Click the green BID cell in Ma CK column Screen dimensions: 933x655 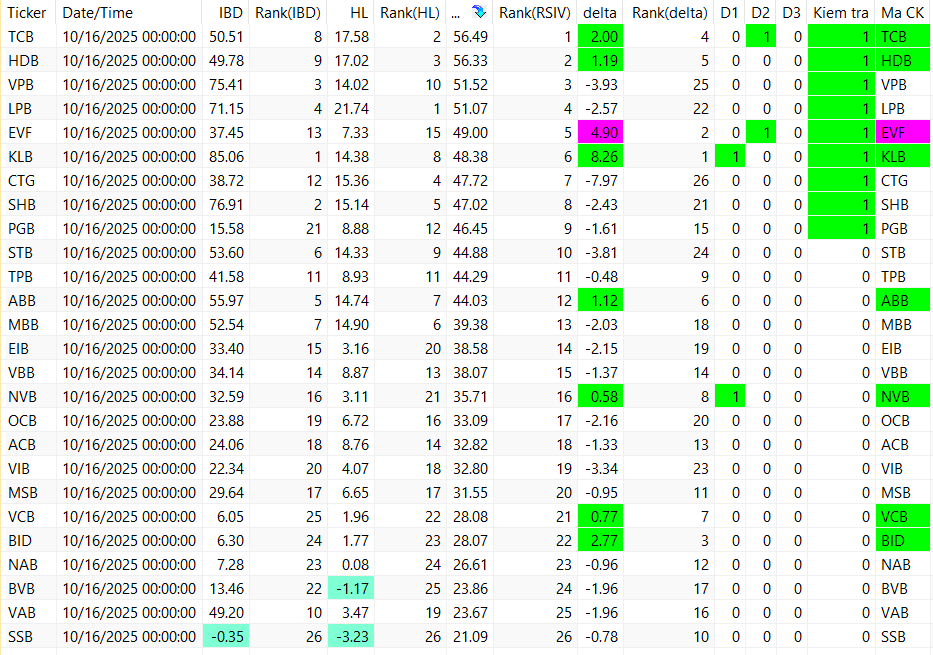tap(903, 541)
